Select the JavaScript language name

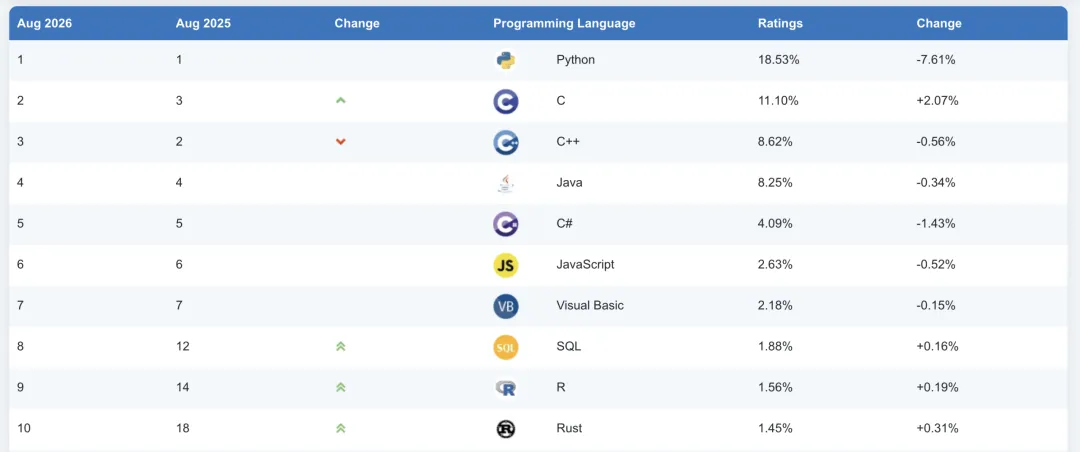click(585, 265)
